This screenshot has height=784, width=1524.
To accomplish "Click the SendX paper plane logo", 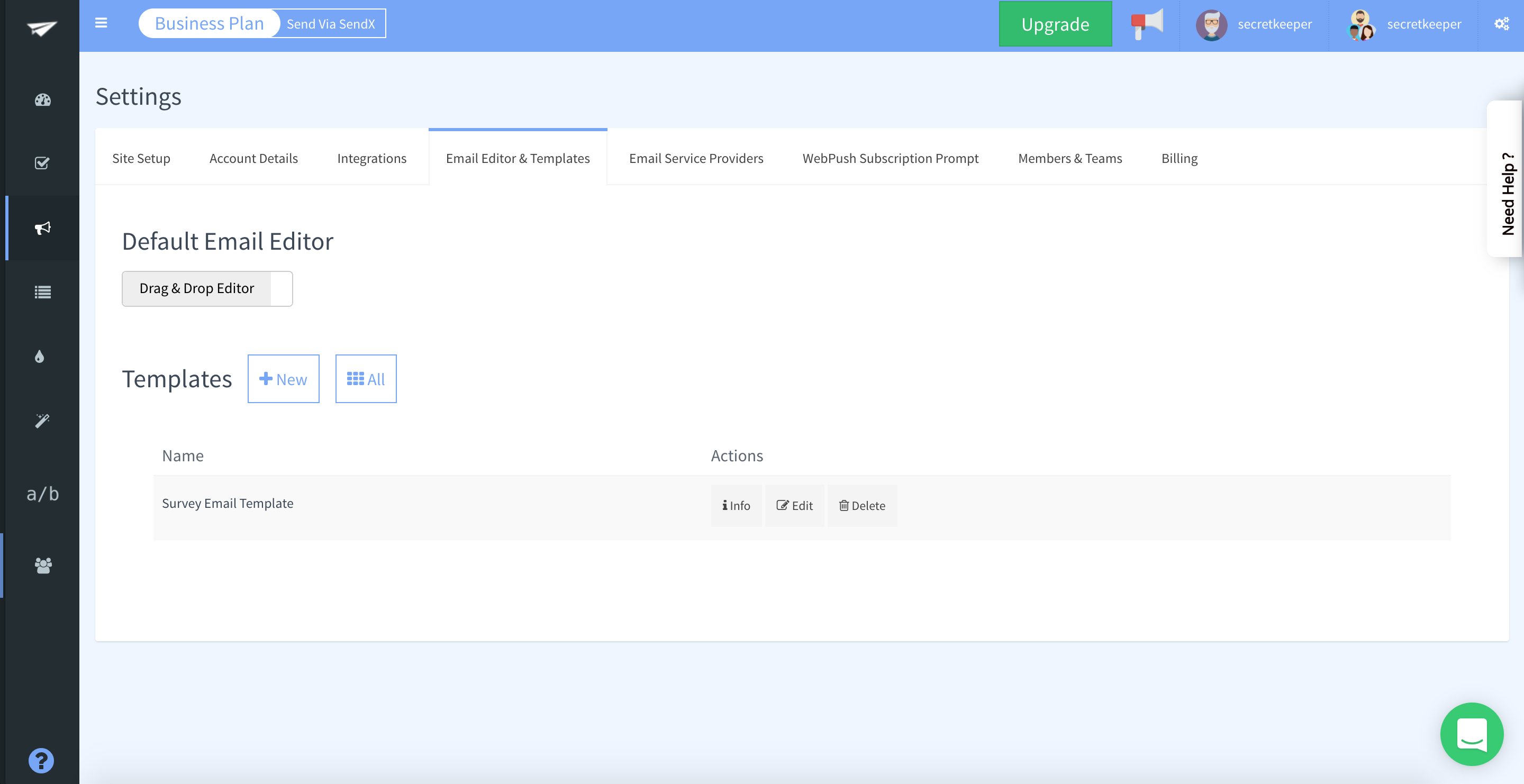I will pos(42,28).
